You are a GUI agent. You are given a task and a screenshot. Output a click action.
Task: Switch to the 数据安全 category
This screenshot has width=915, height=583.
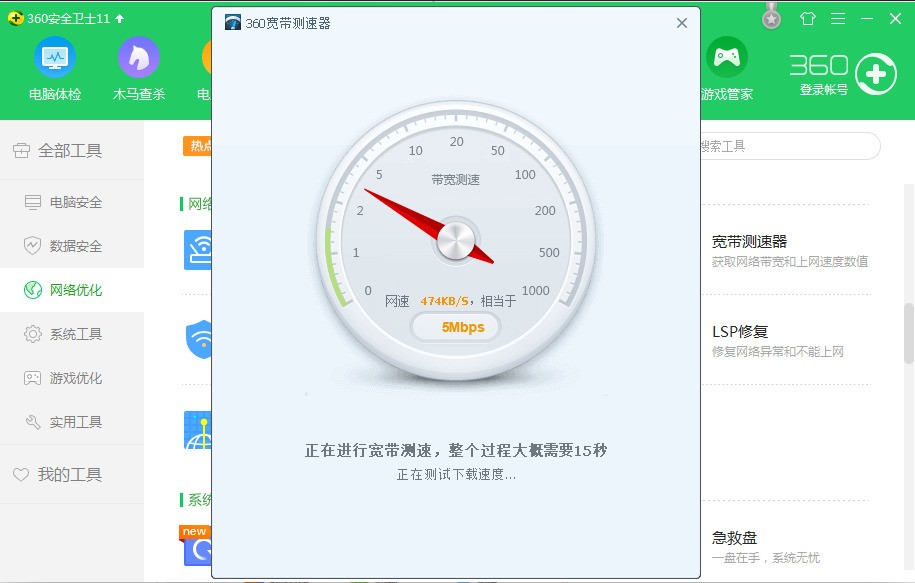coord(72,246)
